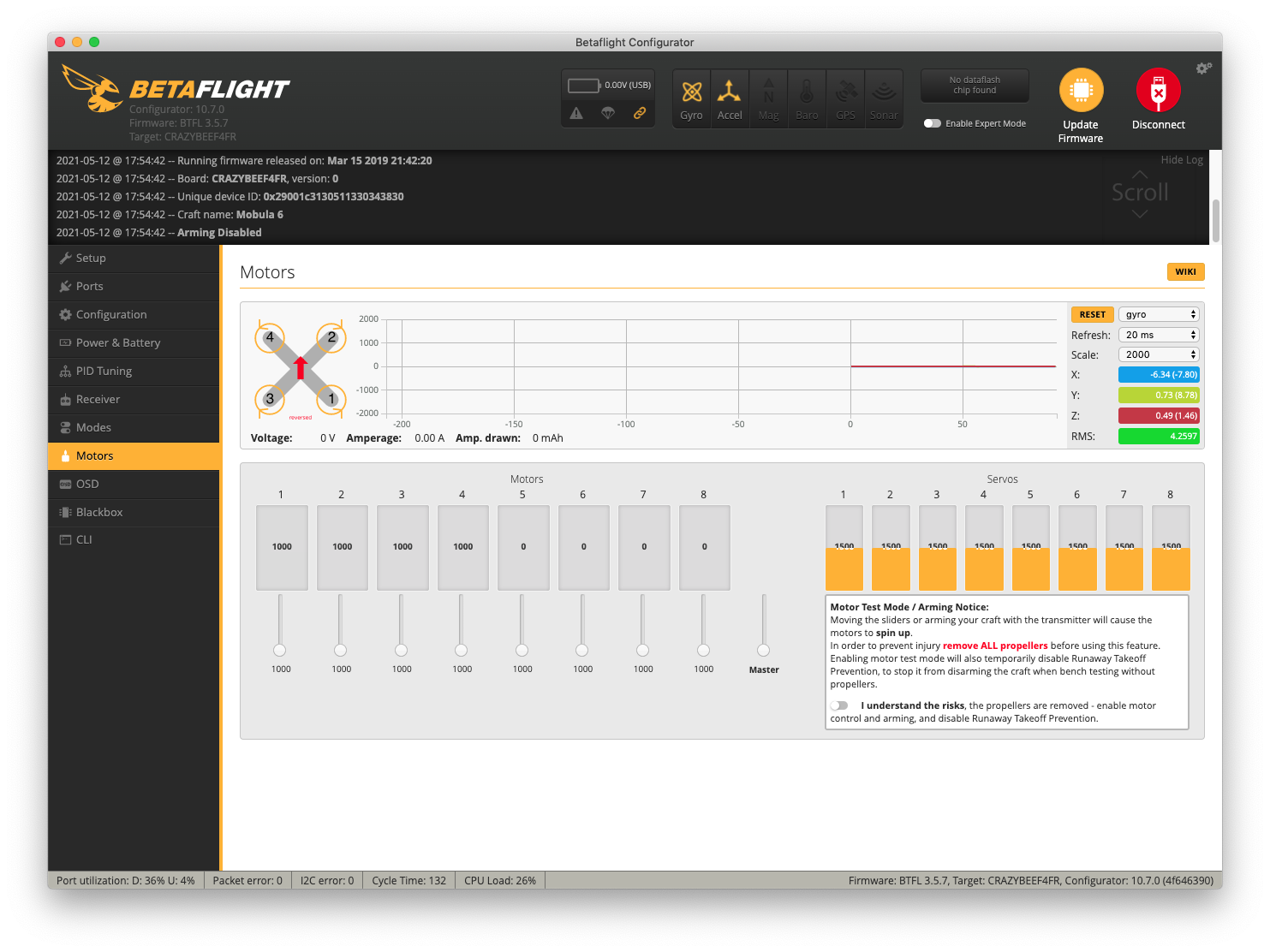
Task: Click motor 1 slider handle
Action: [x=280, y=650]
